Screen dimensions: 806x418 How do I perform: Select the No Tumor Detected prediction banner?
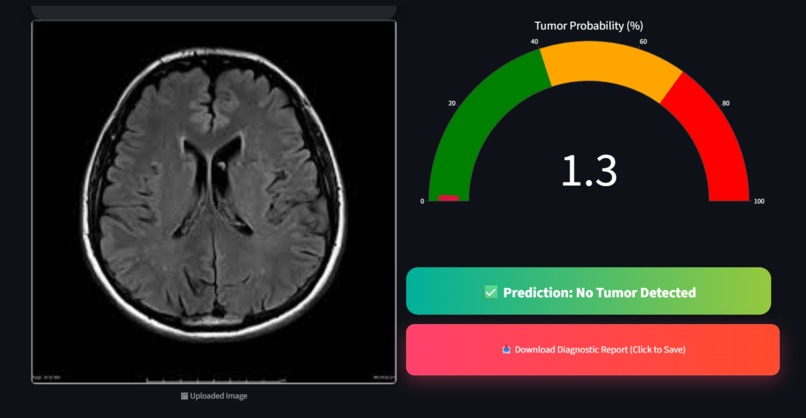pyautogui.click(x=589, y=291)
